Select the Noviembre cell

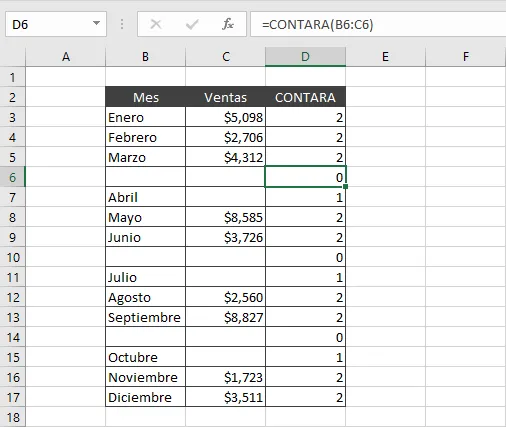pyautogui.click(x=145, y=377)
